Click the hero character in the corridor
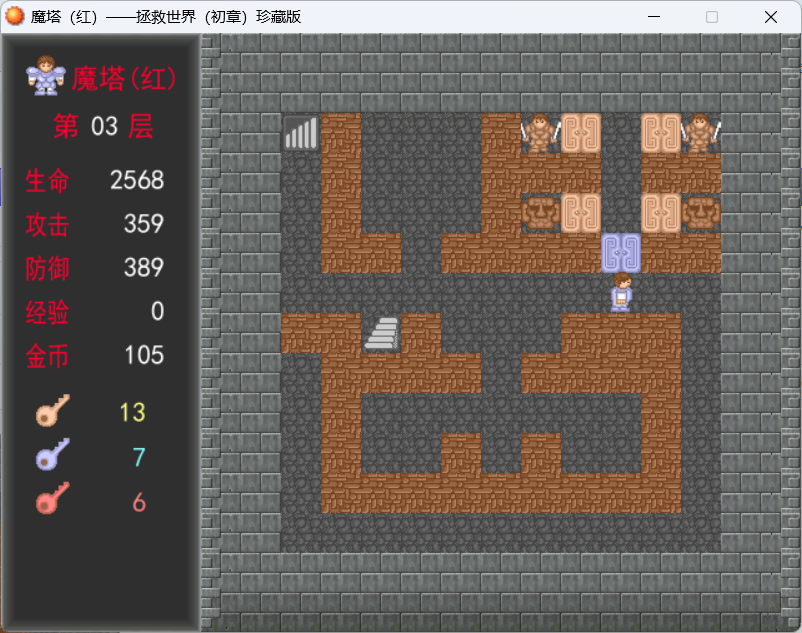The width and height of the screenshot is (802, 633). click(621, 292)
